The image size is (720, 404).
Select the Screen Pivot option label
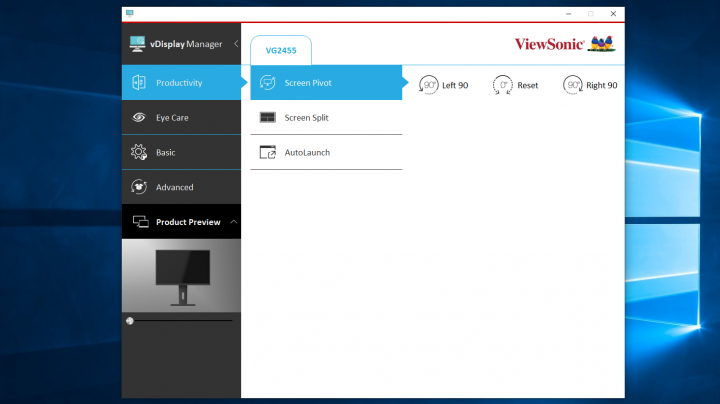[308, 83]
